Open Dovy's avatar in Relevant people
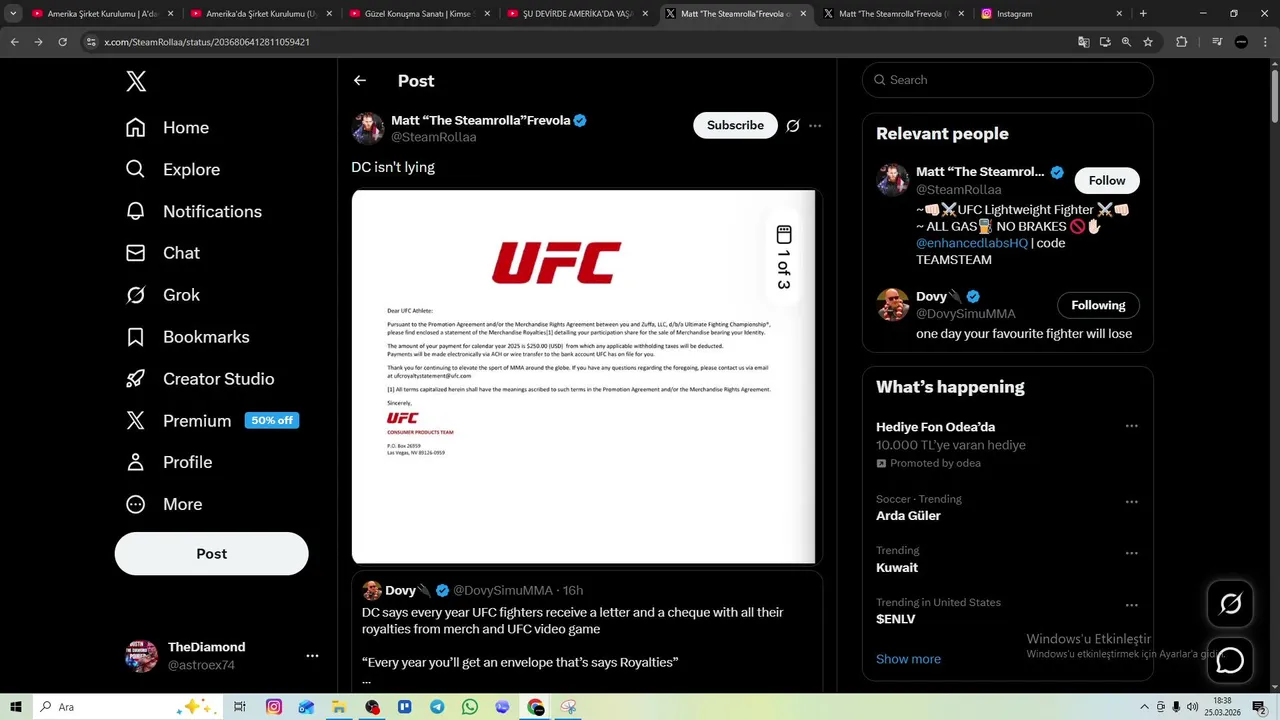Viewport: 1280px width, 720px height. 893,305
